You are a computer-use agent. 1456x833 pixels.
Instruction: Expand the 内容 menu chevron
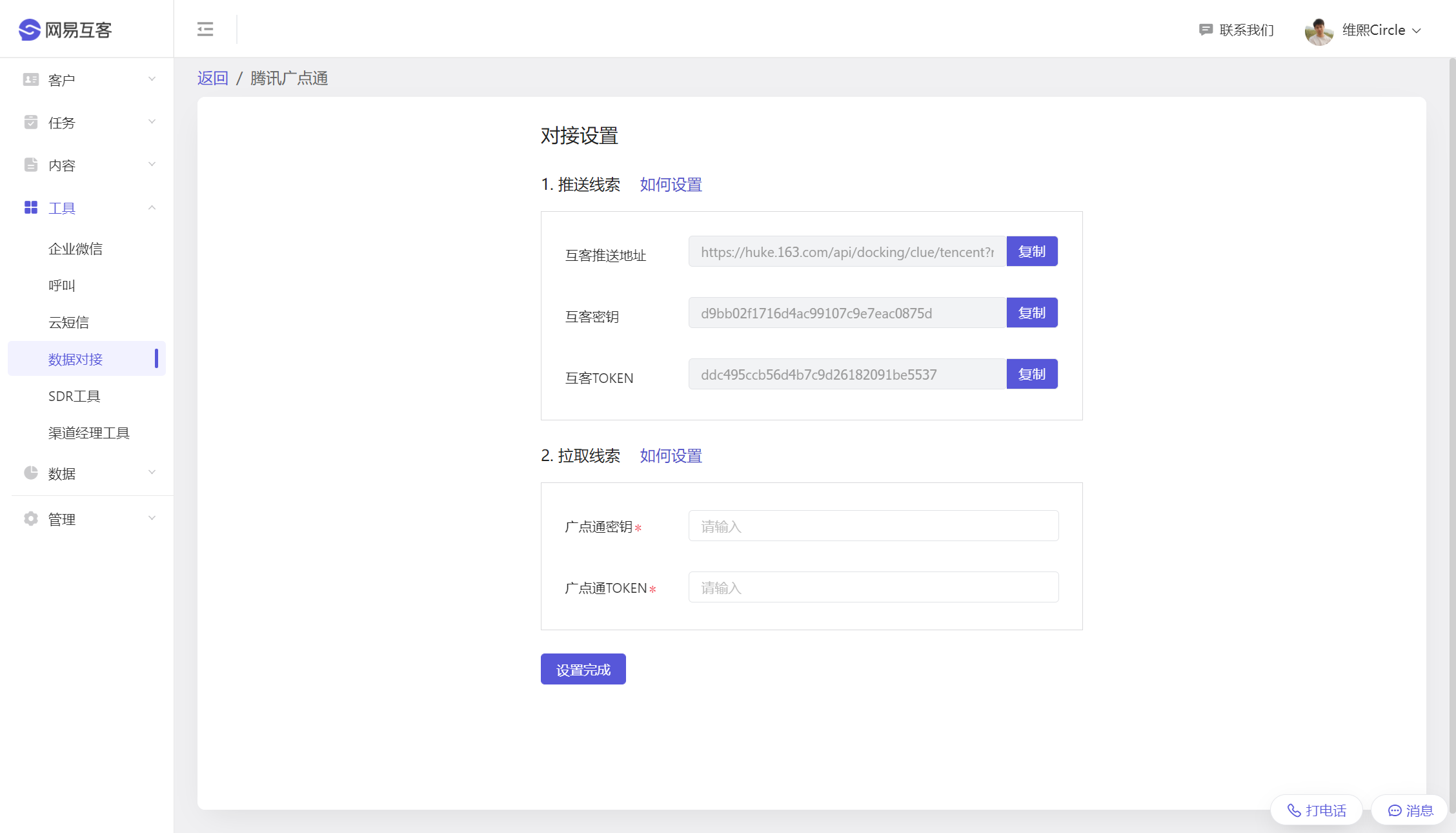(152, 164)
